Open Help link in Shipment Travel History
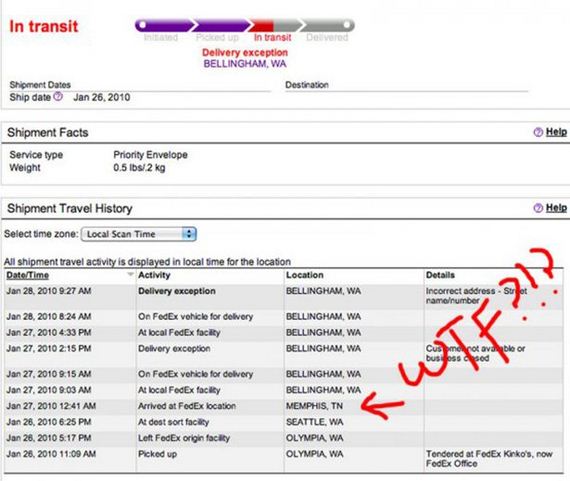570x481 pixels. tap(556, 208)
